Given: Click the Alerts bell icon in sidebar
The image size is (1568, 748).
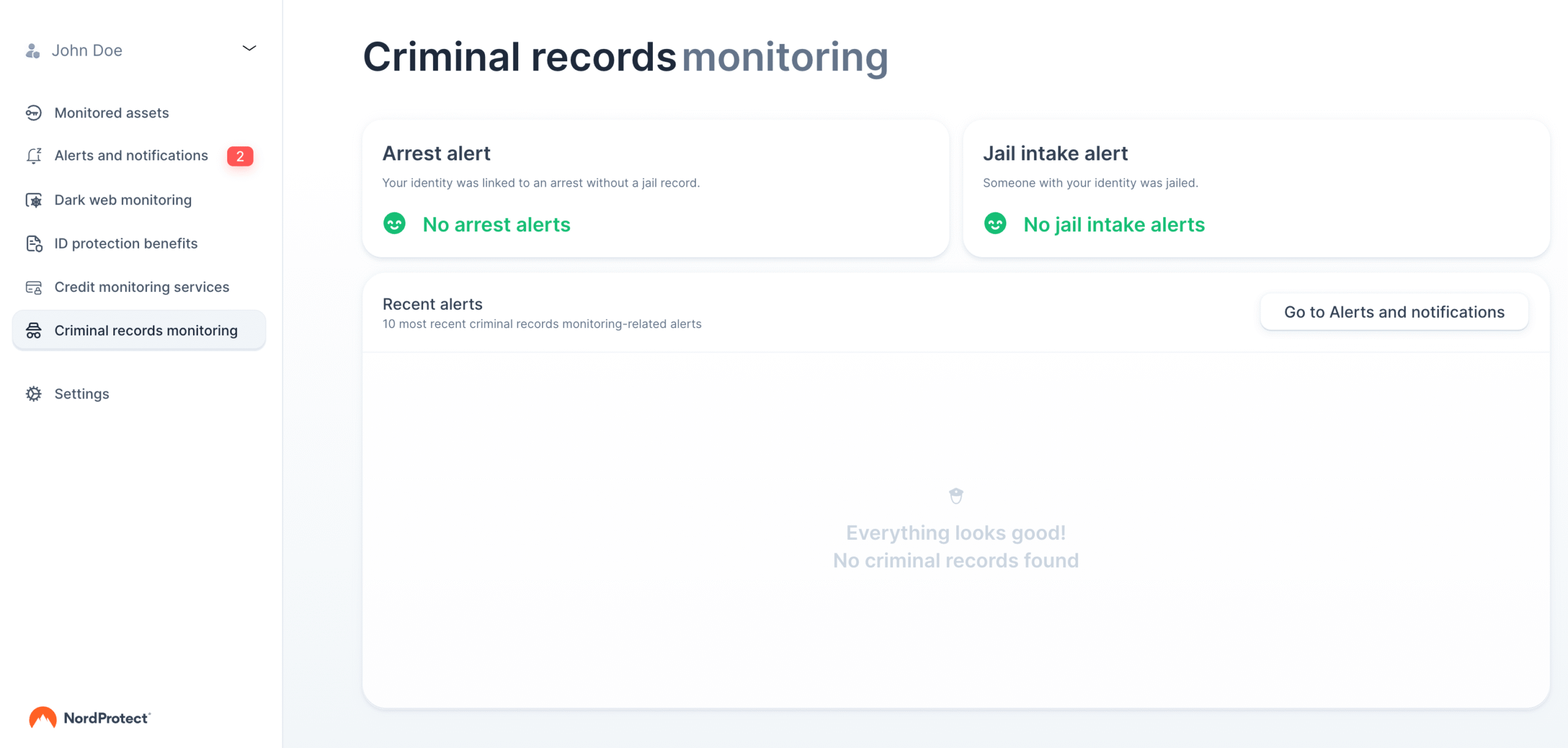Looking at the screenshot, I should point(34,156).
